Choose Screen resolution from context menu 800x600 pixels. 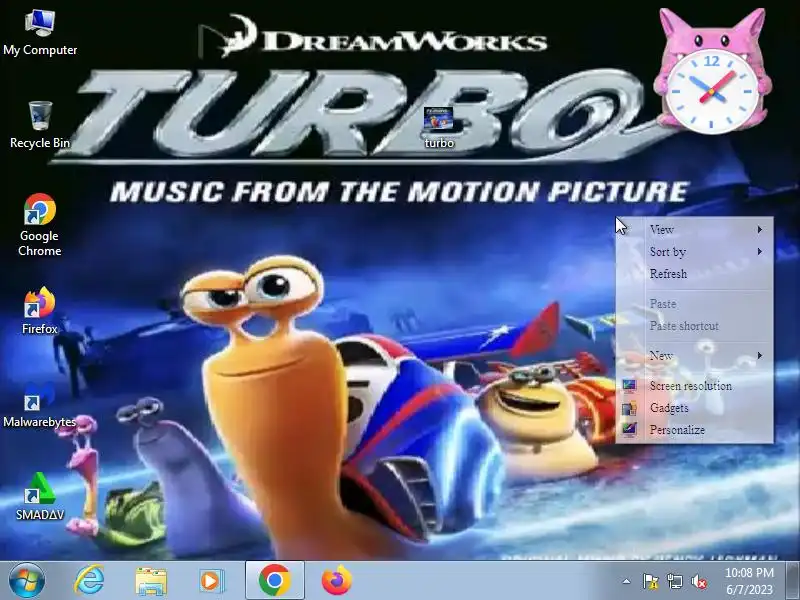coord(694,386)
